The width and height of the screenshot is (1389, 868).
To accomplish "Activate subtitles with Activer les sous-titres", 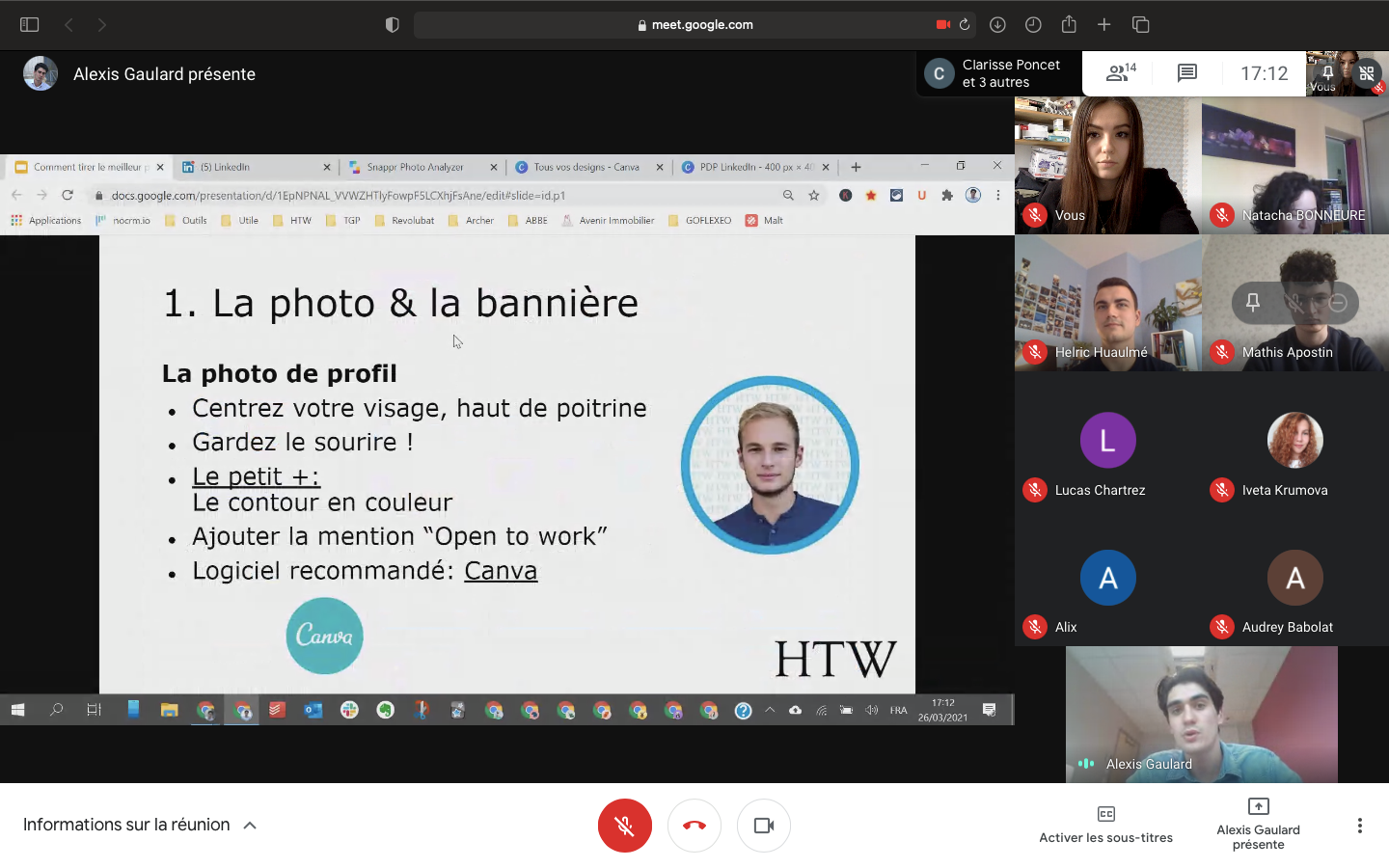I will coord(1105,825).
